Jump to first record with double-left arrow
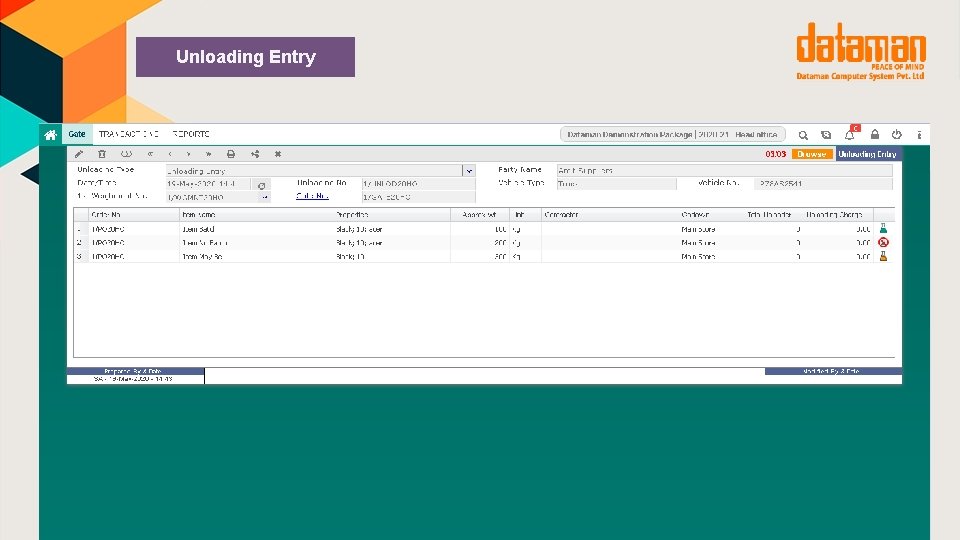This screenshot has height=540, width=960. click(x=150, y=154)
